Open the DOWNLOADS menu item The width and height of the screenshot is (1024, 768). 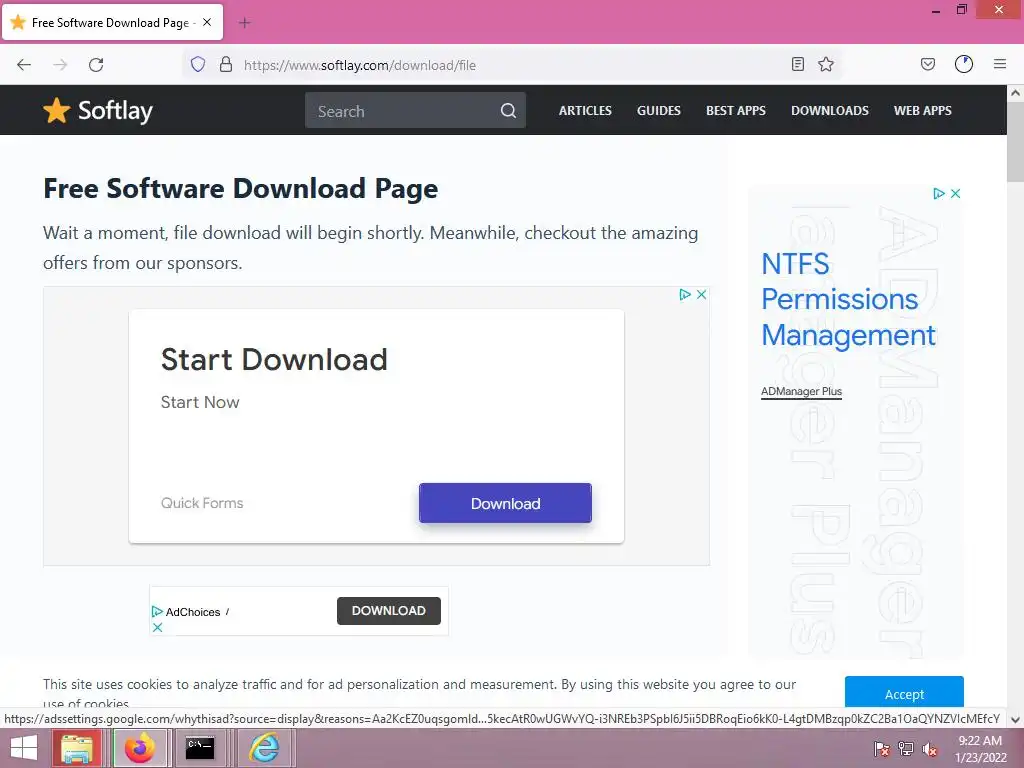click(x=830, y=110)
